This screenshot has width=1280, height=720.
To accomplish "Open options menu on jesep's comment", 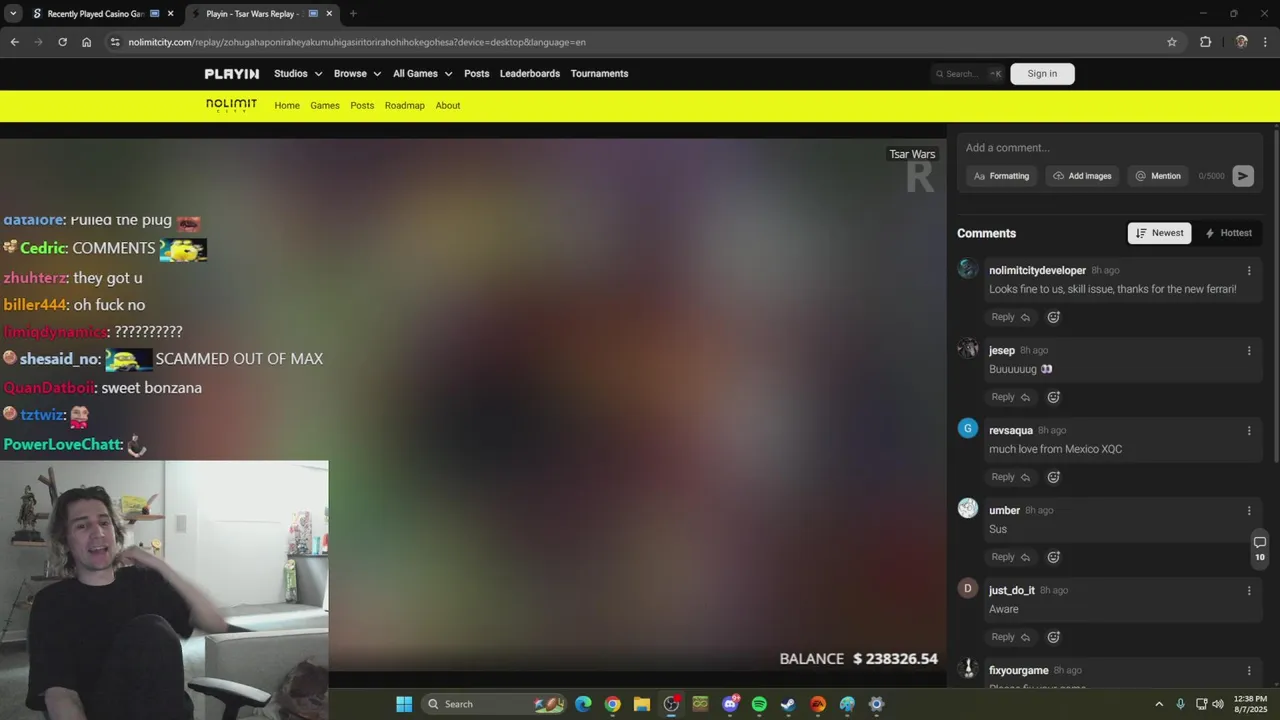I will pos(1249,351).
